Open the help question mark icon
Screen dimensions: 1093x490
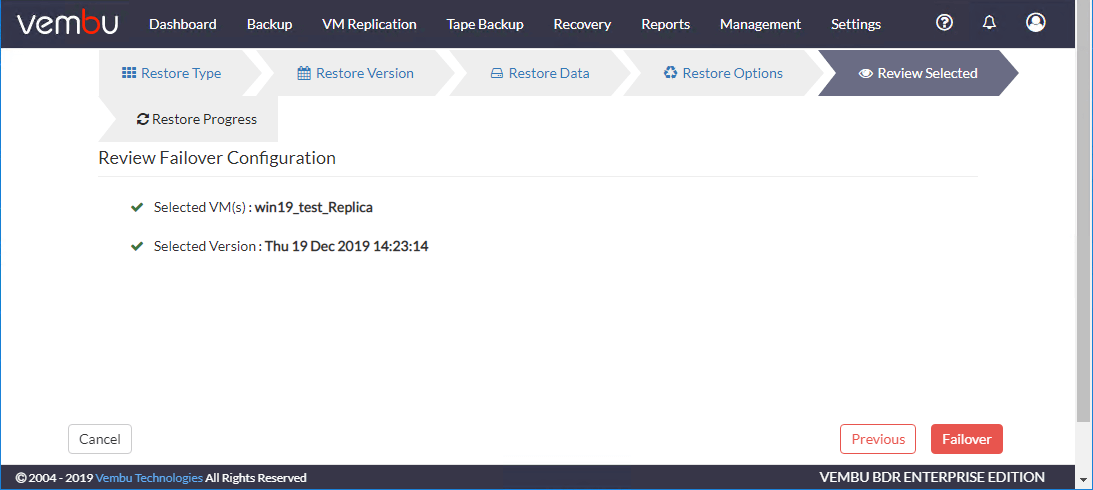[x=944, y=23]
